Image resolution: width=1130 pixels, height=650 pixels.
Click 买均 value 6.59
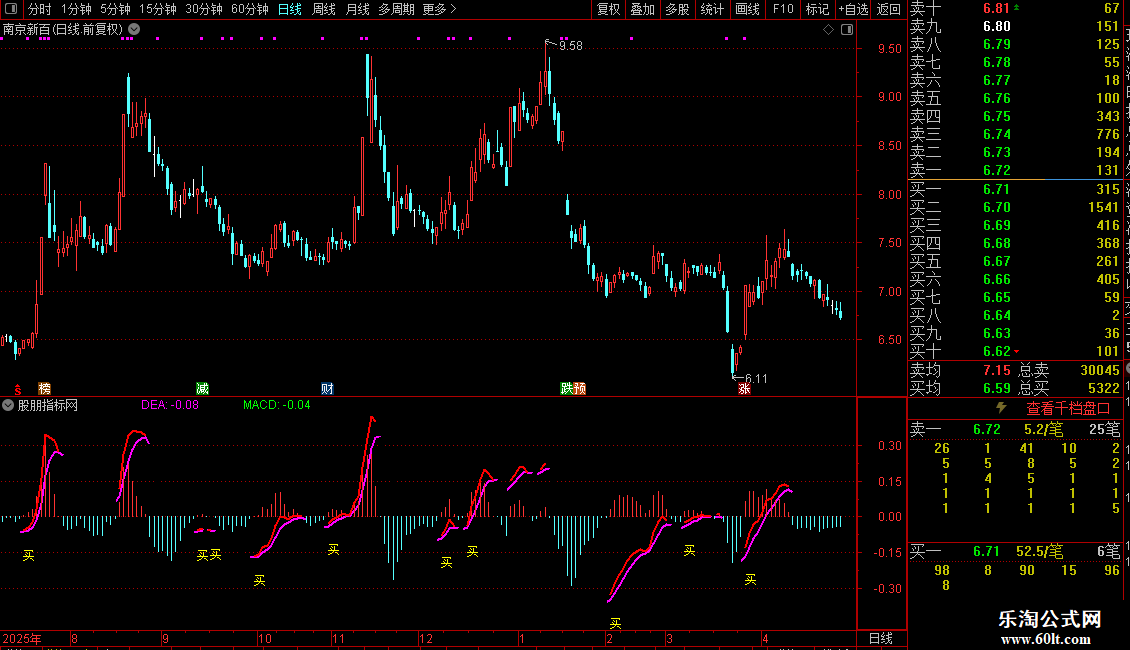997,388
